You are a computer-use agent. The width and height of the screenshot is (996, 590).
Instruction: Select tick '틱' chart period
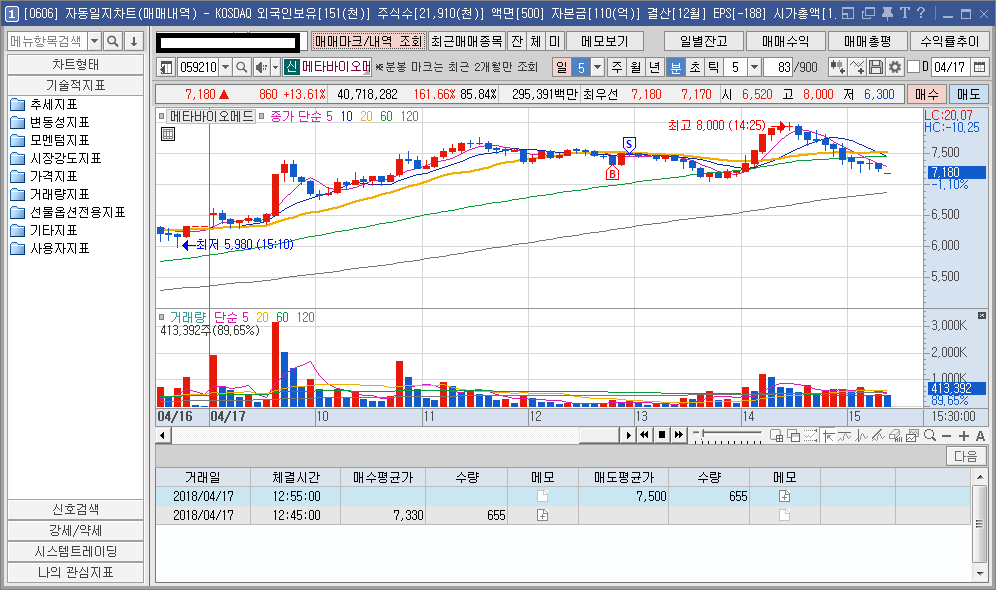tap(714, 67)
